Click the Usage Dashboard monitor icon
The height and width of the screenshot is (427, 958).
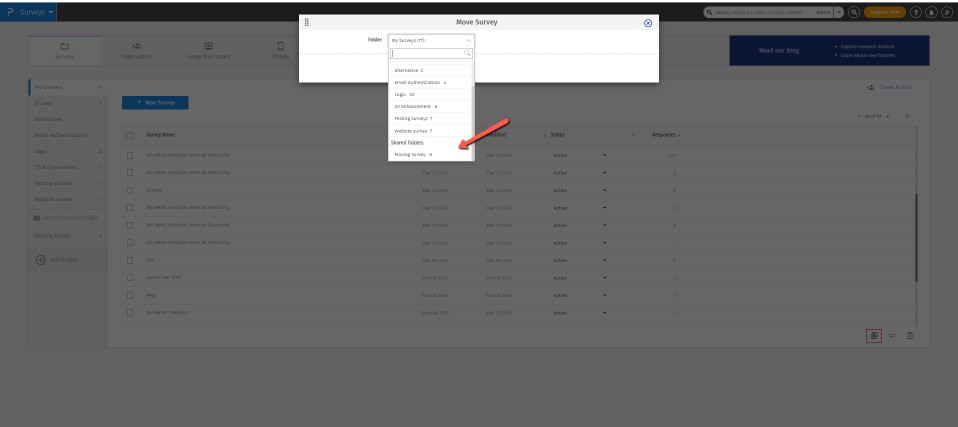208,46
